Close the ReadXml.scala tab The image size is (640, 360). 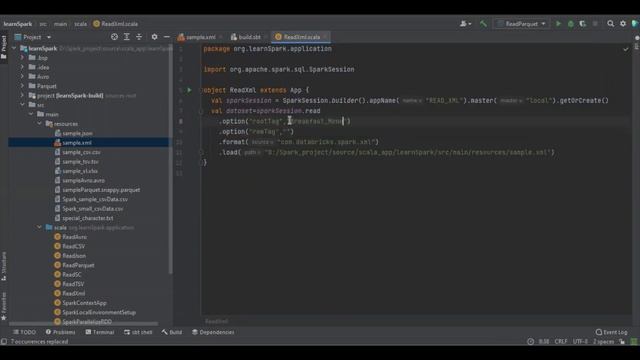(325, 37)
